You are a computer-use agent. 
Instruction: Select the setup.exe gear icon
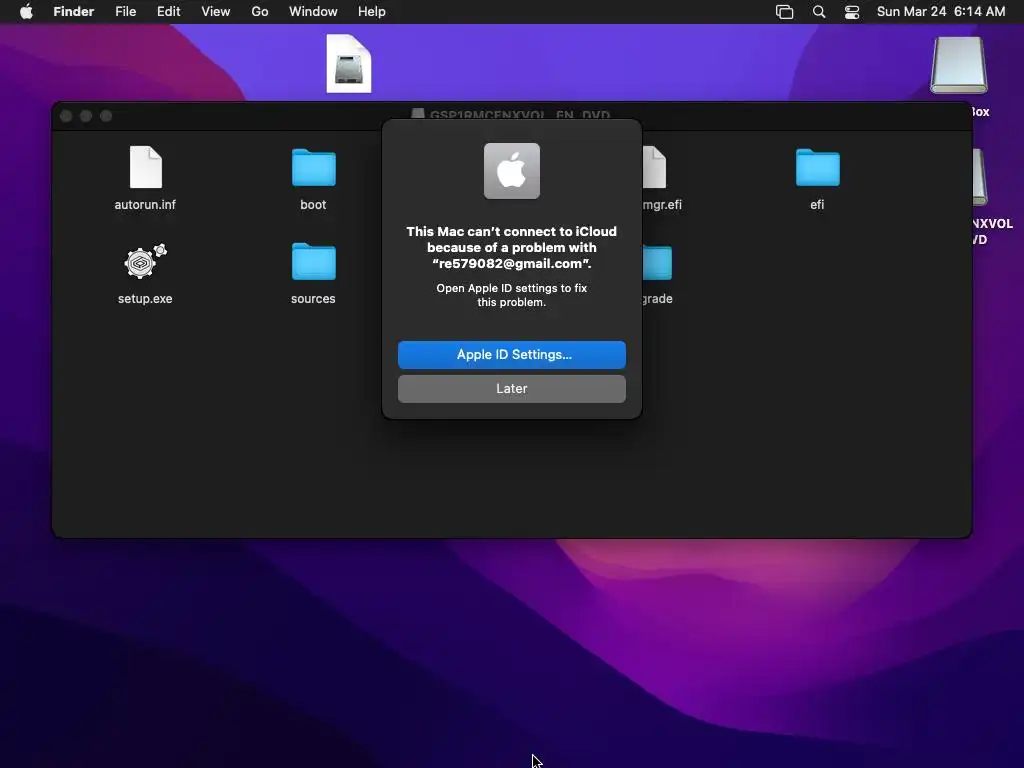point(146,261)
